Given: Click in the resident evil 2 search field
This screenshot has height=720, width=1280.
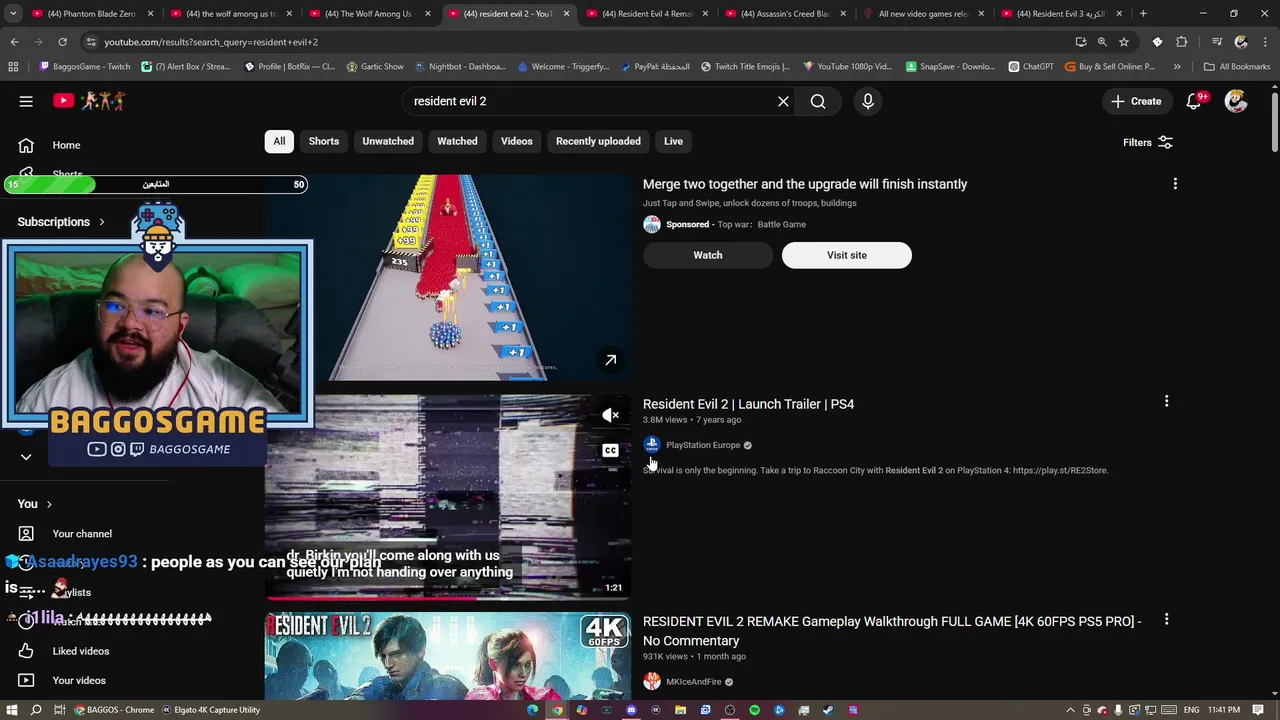Looking at the screenshot, I should tap(590, 101).
